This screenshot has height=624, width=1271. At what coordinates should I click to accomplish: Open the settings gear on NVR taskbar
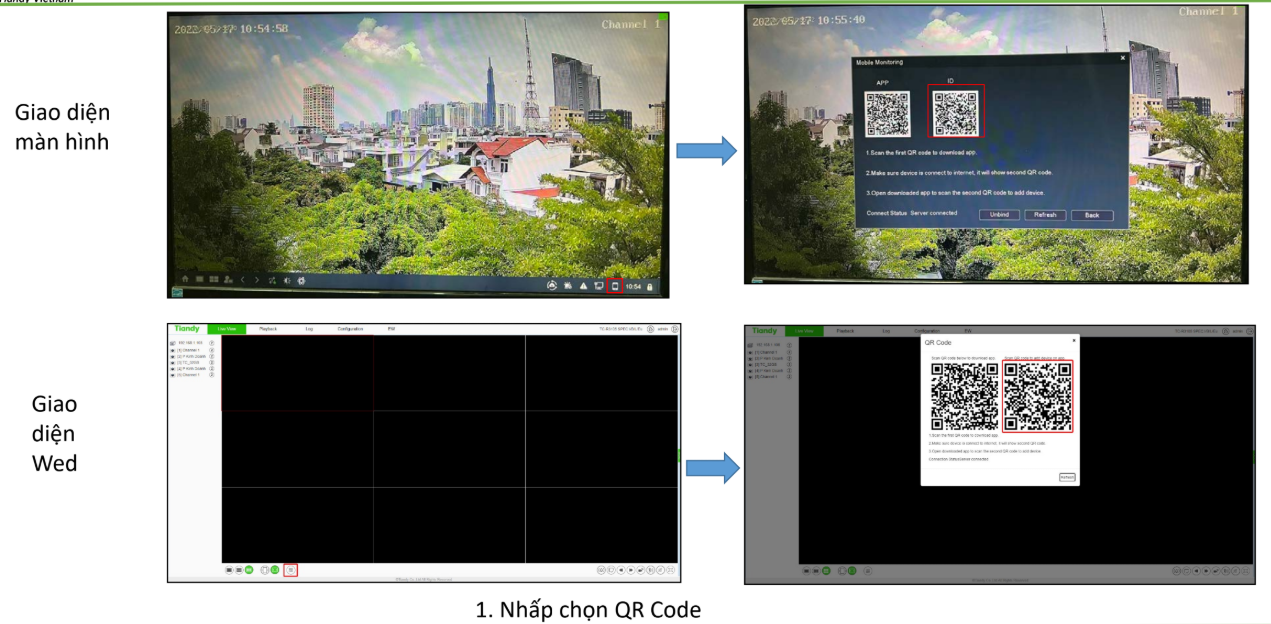click(x=302, y=281)
